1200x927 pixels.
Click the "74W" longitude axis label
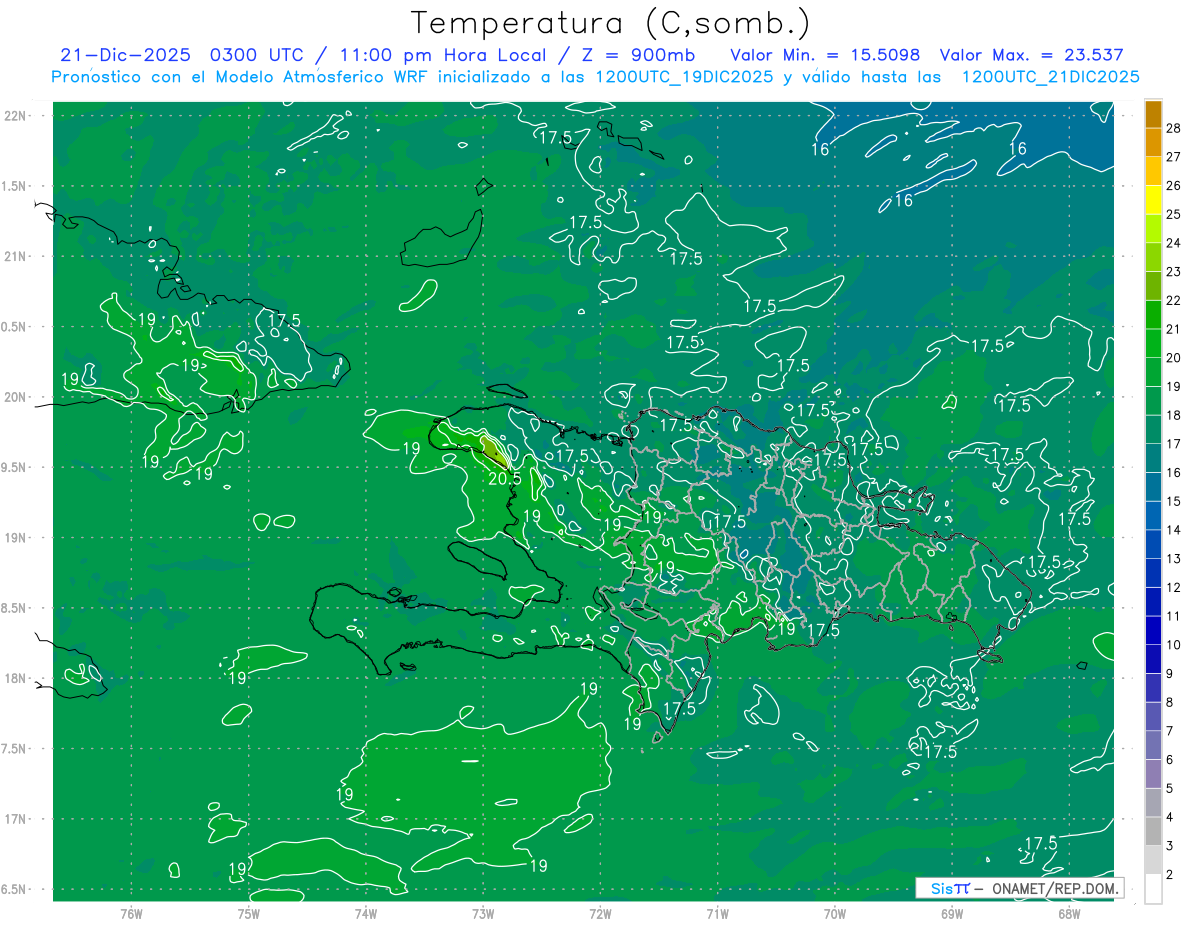(x=365, y=914)
